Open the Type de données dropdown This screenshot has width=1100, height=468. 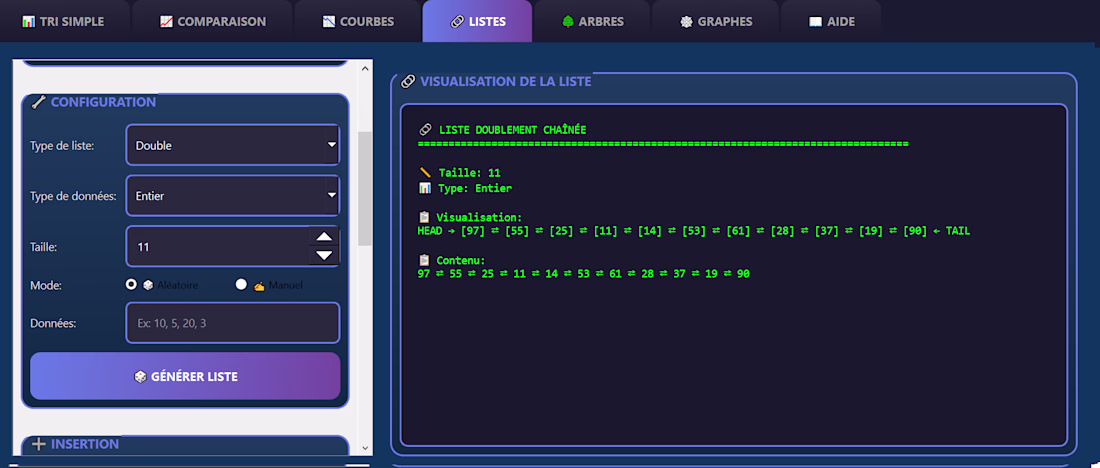(x=233, y=196)
